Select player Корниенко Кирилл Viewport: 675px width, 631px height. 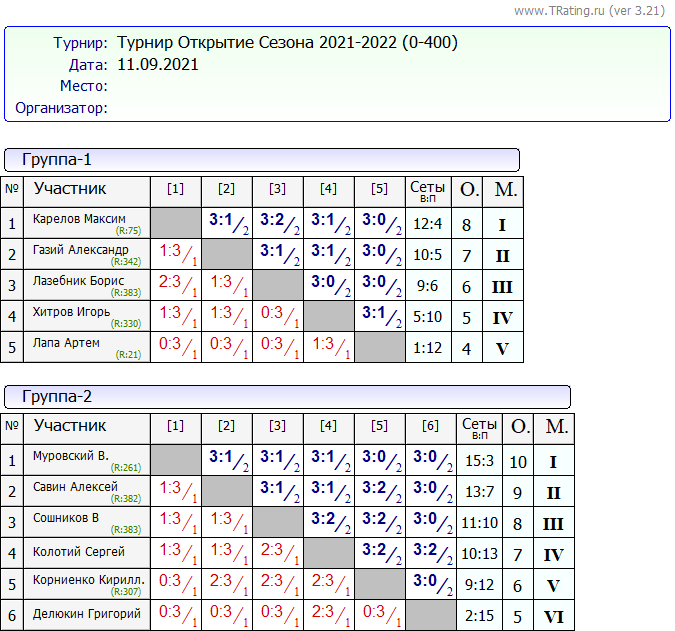coord(88,581)
